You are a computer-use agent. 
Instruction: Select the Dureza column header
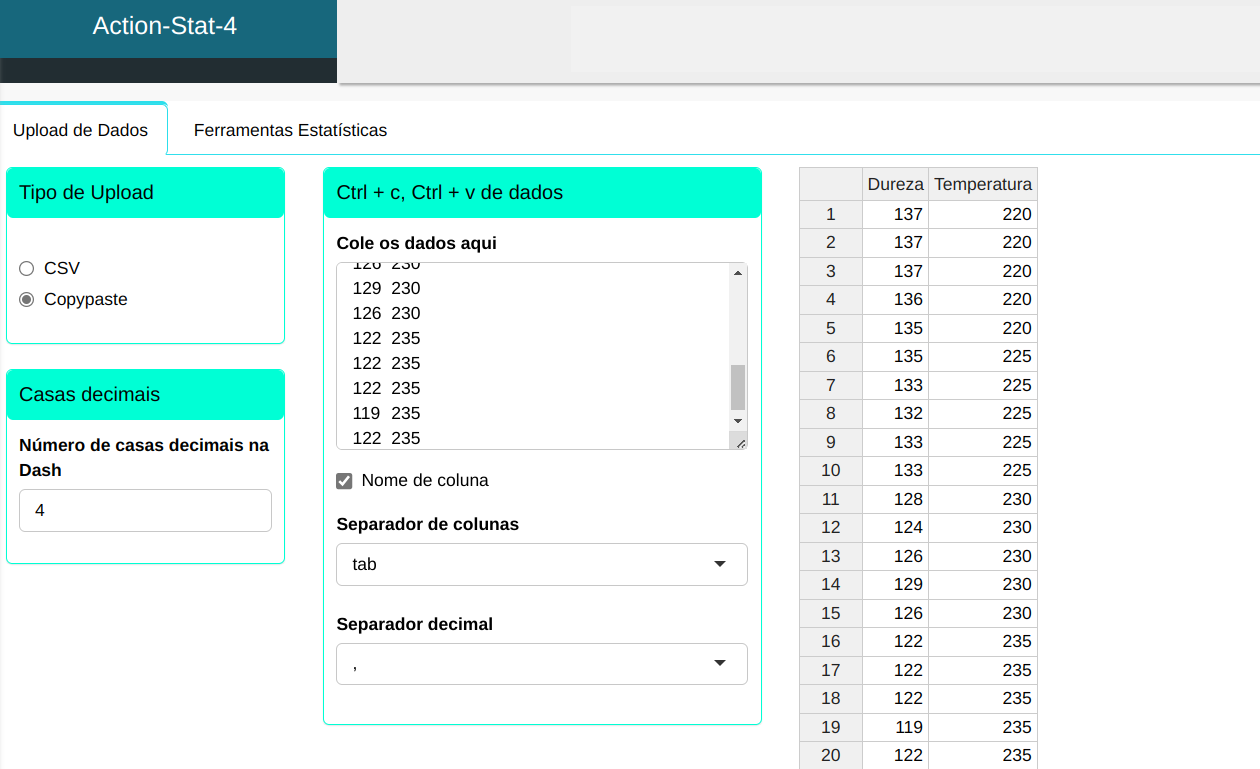[x=895, y=184]
